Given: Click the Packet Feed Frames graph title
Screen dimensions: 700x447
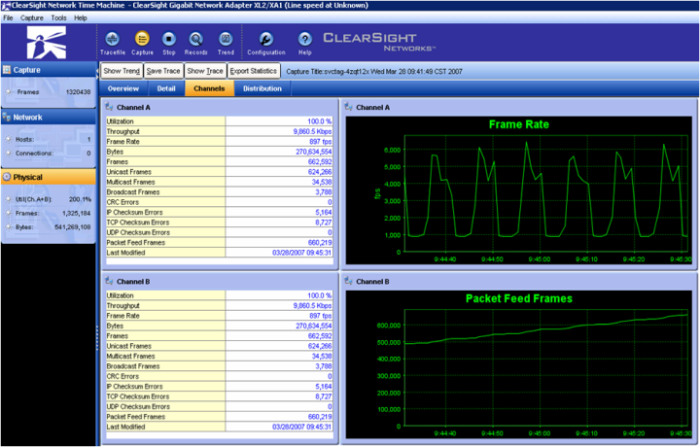Looking at the screenshot, I should [x=519, y=298].
